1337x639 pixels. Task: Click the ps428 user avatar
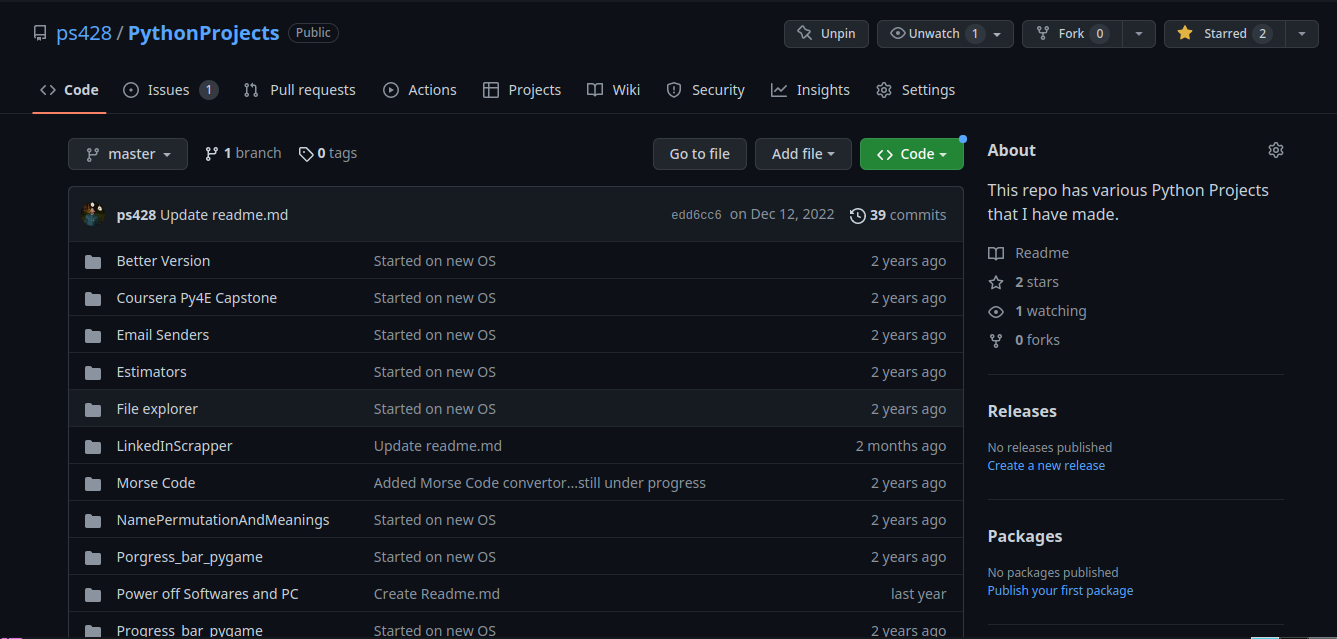pyautogui.click(x=93, y=214)
